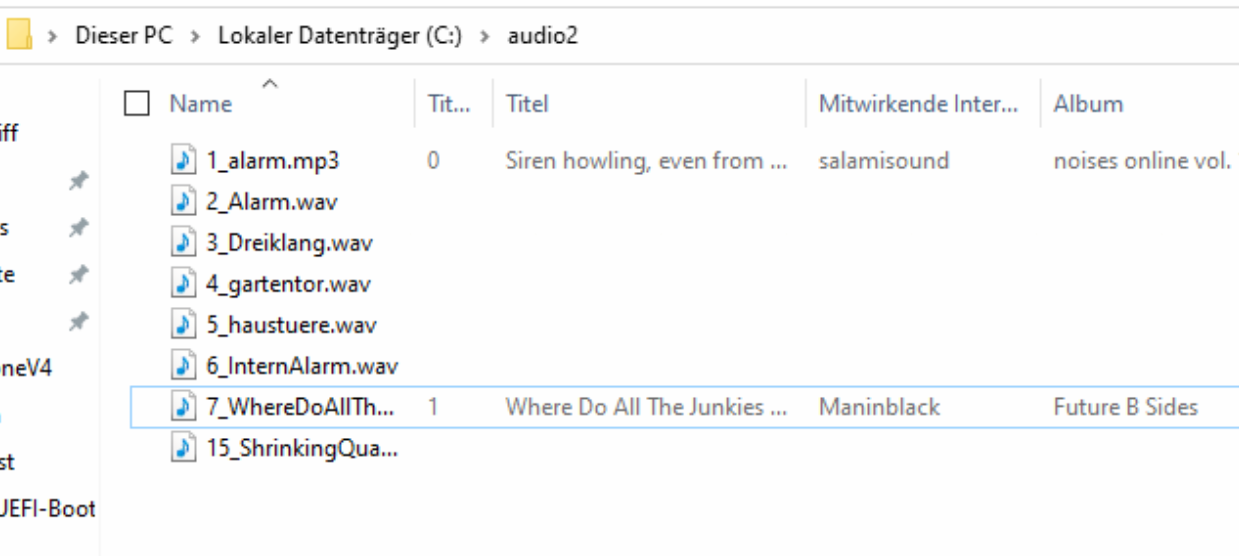Expand chevron after Lokaler Datenträger (C:)
Viewport: 1239px width, 556px height.
coord(485,37)
